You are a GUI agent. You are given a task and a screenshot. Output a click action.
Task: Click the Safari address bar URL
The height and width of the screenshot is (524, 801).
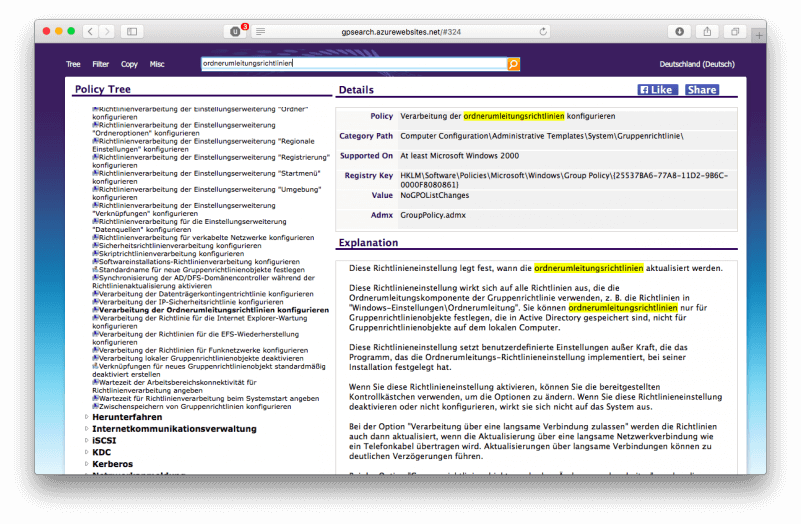coord(401,32)
